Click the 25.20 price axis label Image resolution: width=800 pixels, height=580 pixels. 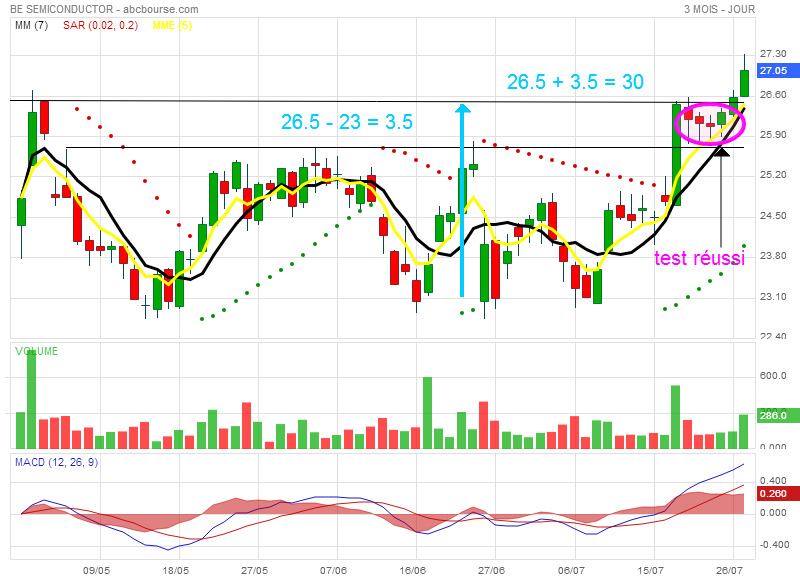pyautogui.click(x=773, y=175)
